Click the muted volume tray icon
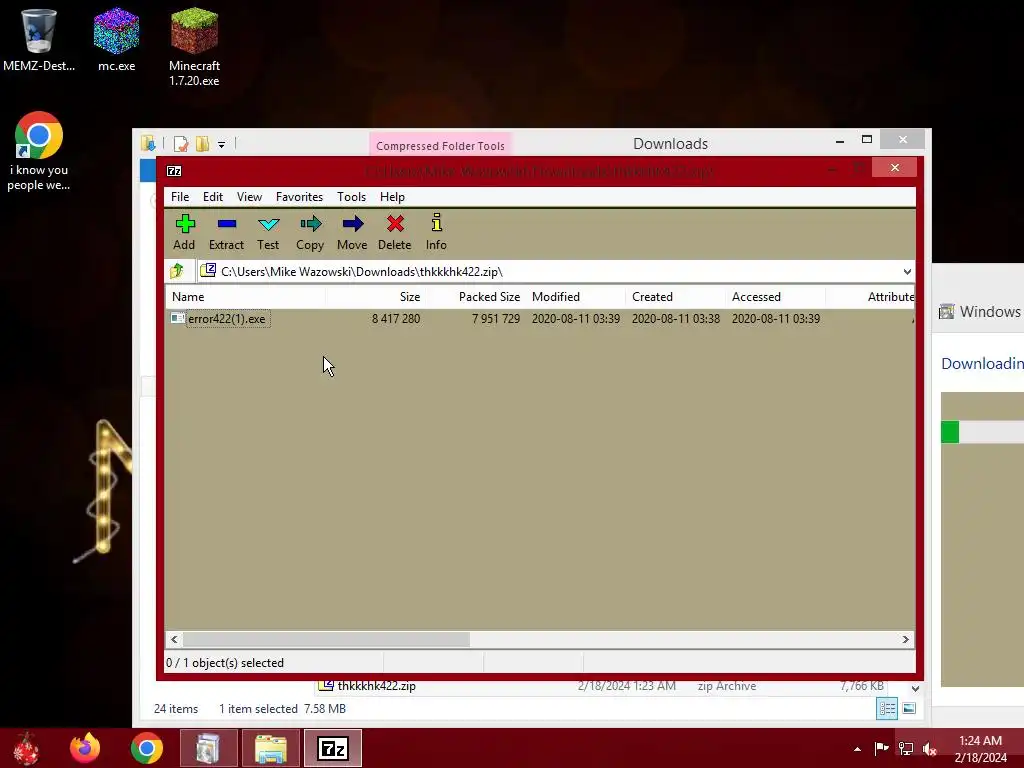This screenshot has width=1024, height=768. [x=930, y=748]
